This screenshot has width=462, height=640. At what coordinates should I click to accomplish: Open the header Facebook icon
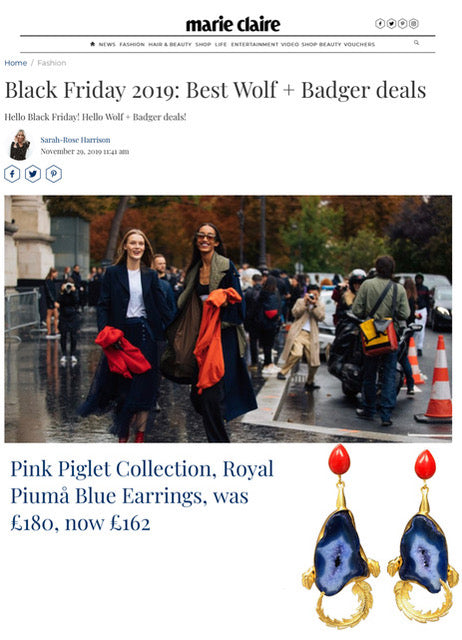click(380, 24)
